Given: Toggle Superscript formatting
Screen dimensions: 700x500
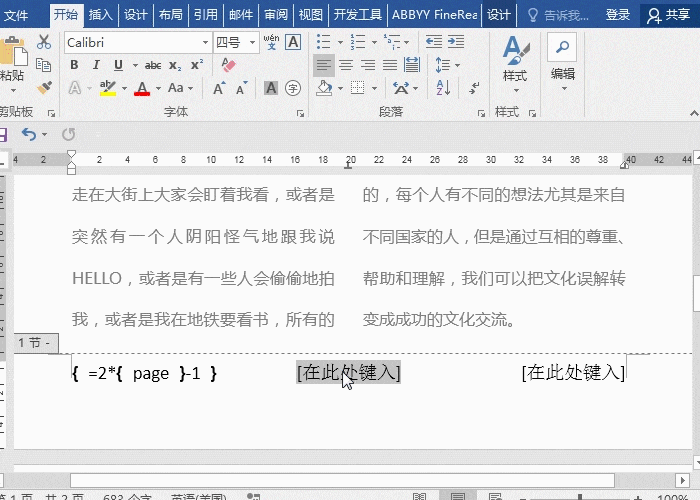Looking at the screenshot, I should 196,65.
